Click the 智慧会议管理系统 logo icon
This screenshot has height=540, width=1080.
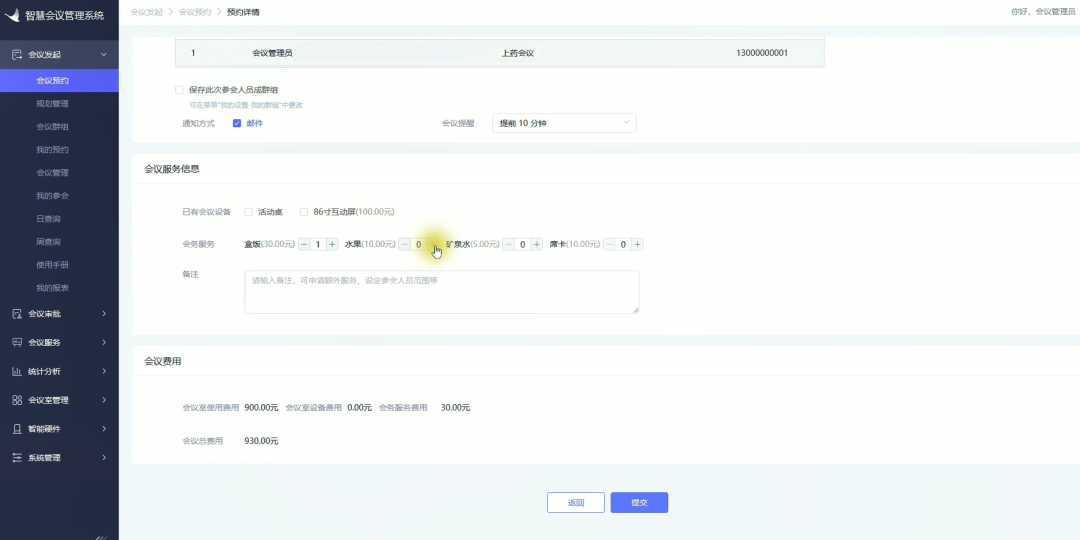pos(12,15)
